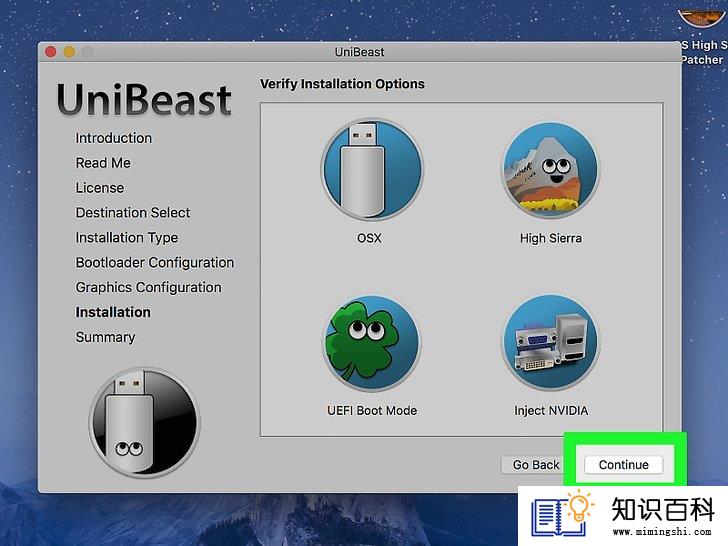Image resolution: width=728 pixels, height=546 pixels.
Task: Click the Continue button
Action: [x=624, y=465]
